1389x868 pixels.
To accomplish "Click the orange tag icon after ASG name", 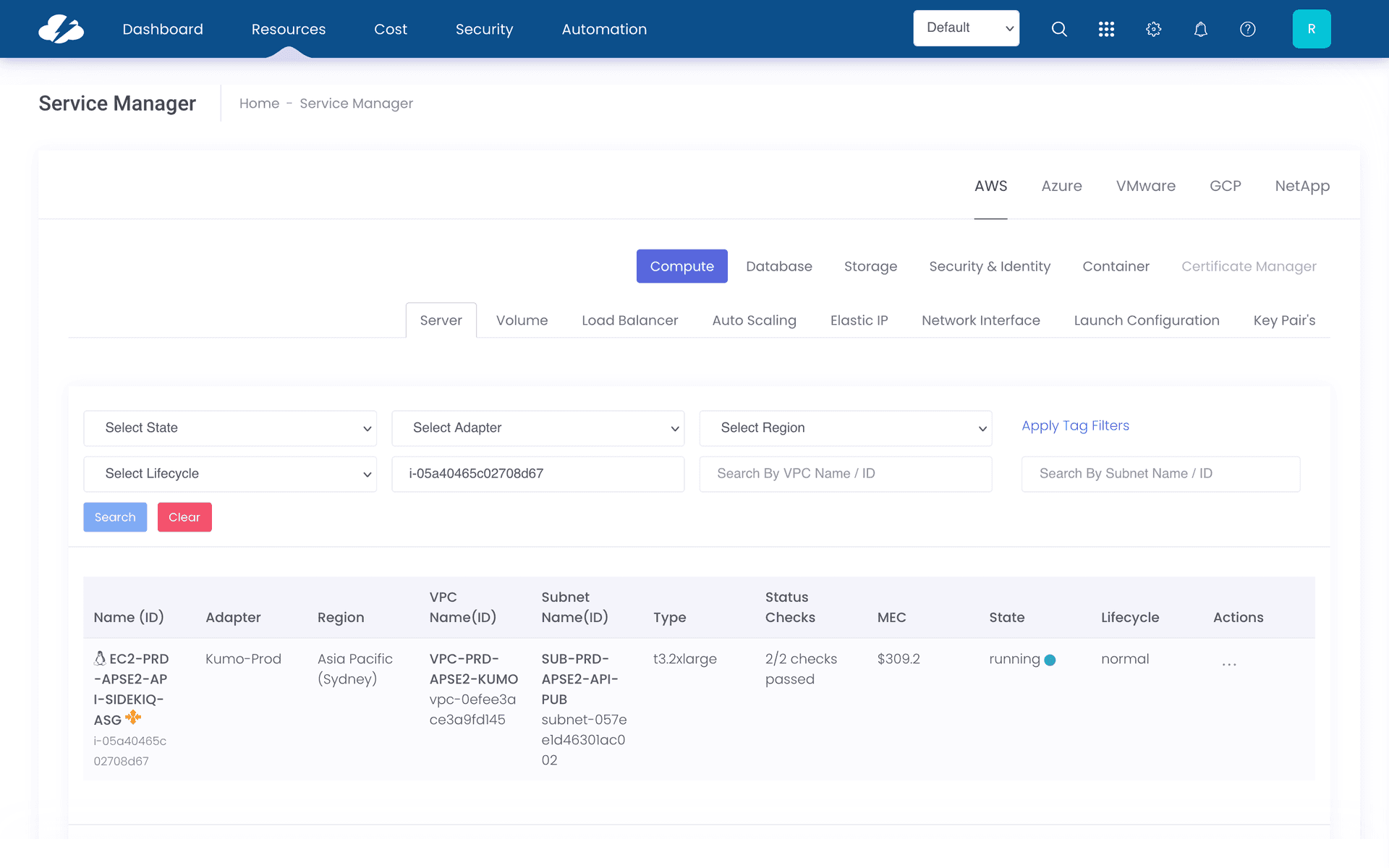I will coord(133,718).
